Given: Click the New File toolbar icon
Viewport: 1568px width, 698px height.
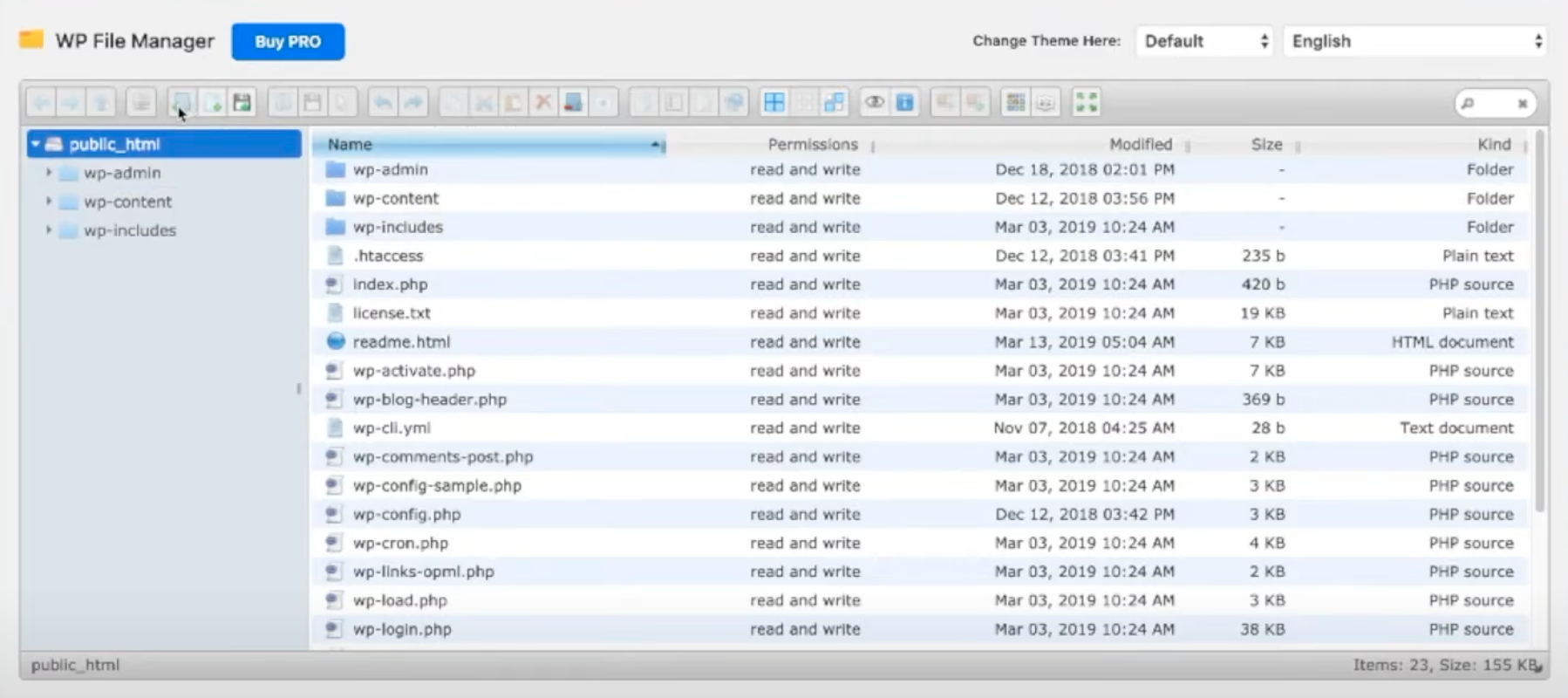Looking at the screenshot, I should pyautogui.click(x=212, y=103).
